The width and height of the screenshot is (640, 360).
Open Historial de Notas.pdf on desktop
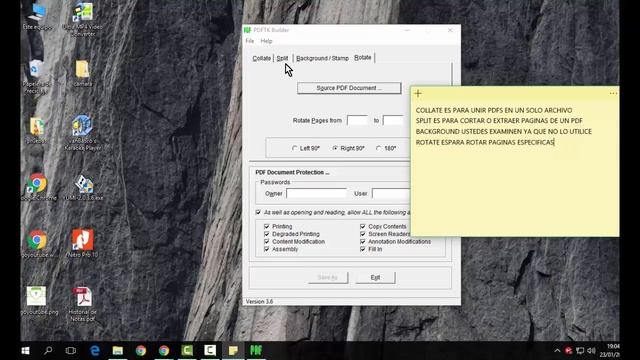tap(83, 304)
